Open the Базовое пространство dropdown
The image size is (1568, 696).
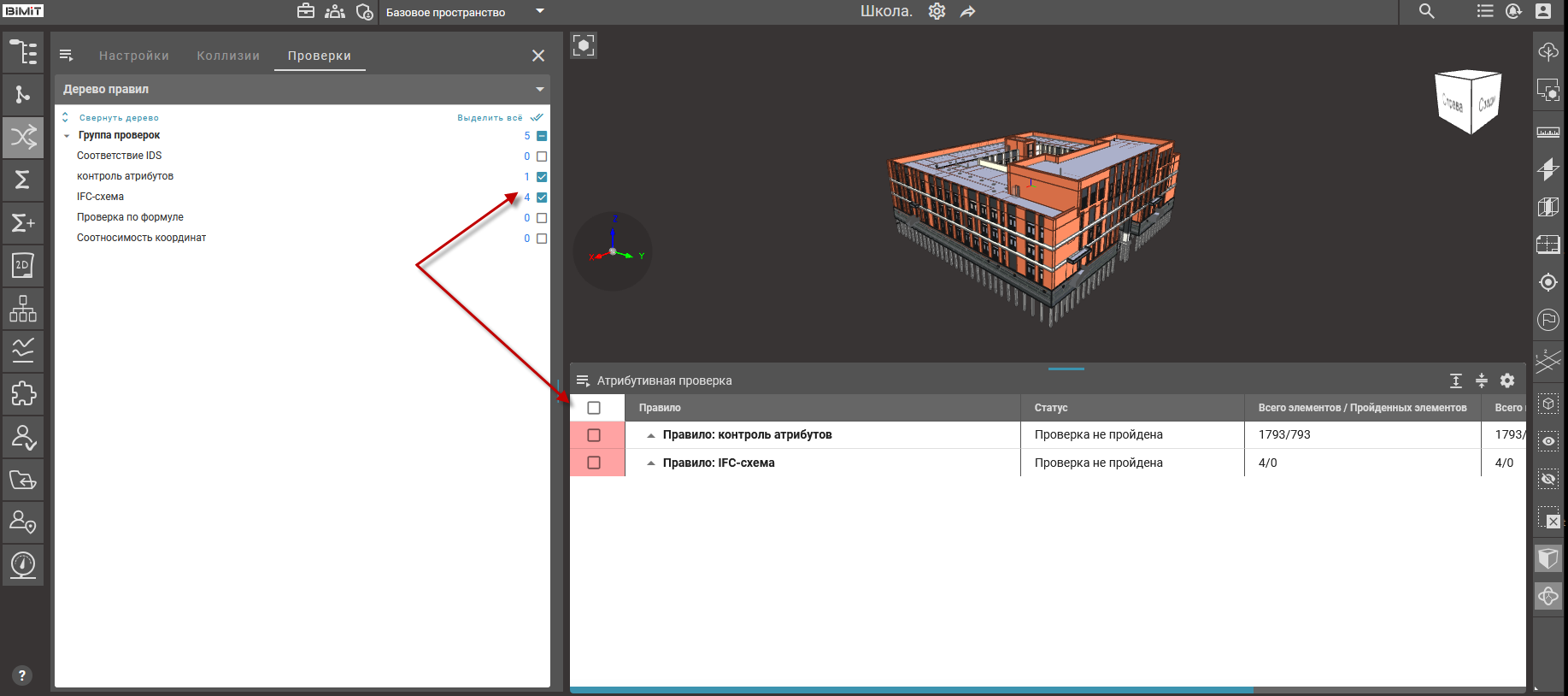pyautogui.click(x=539, y=11)
